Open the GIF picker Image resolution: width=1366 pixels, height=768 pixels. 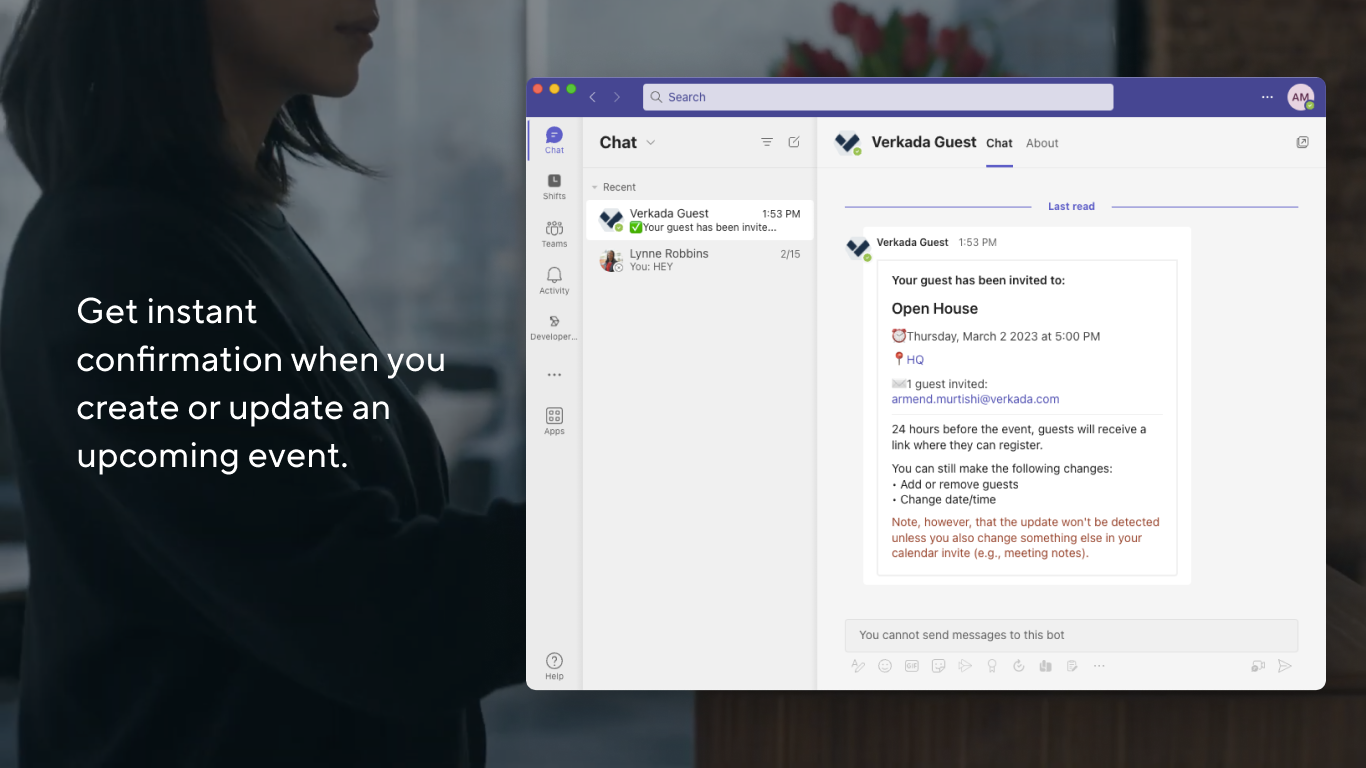click(x=911, y=666)
